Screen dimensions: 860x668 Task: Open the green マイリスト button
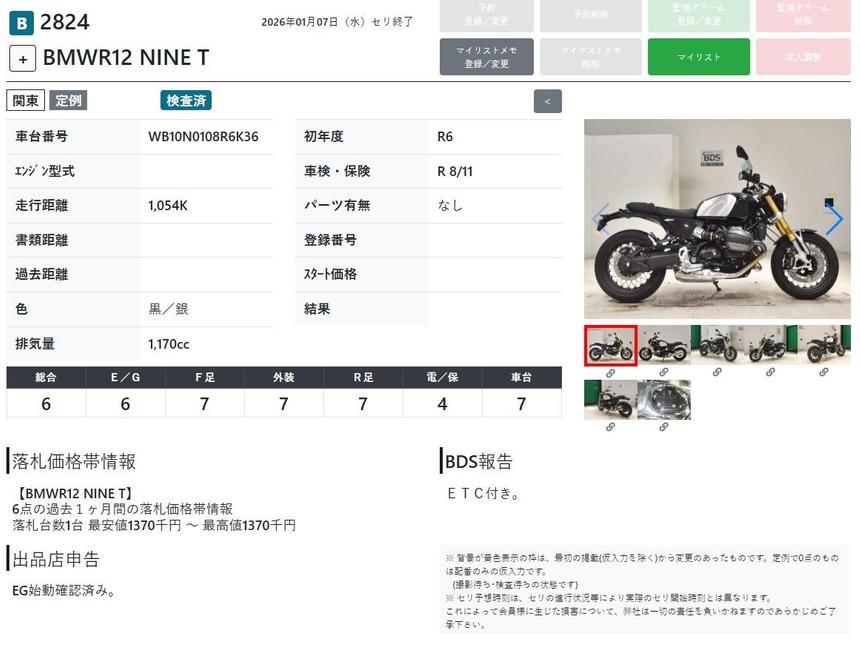[698, 57]
